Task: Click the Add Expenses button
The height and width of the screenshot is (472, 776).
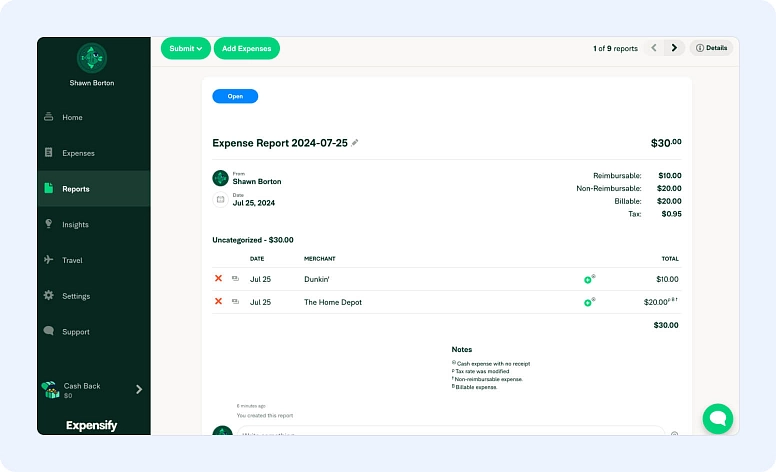Action: (246, 48)
